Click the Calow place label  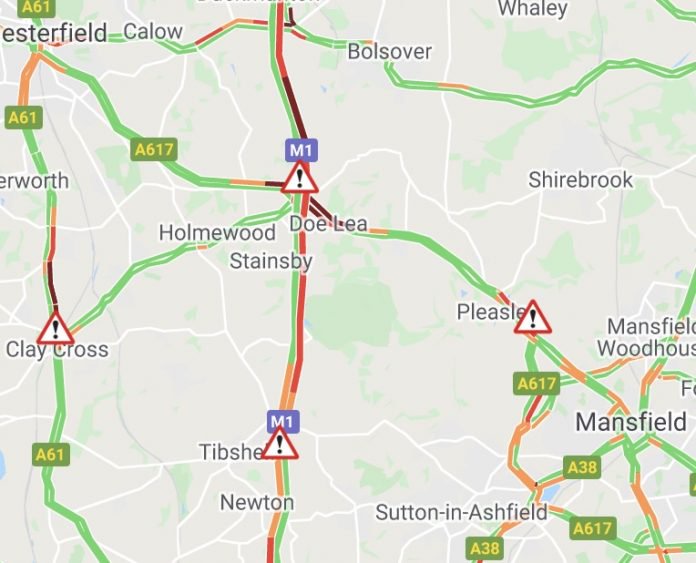click(153, 32)
